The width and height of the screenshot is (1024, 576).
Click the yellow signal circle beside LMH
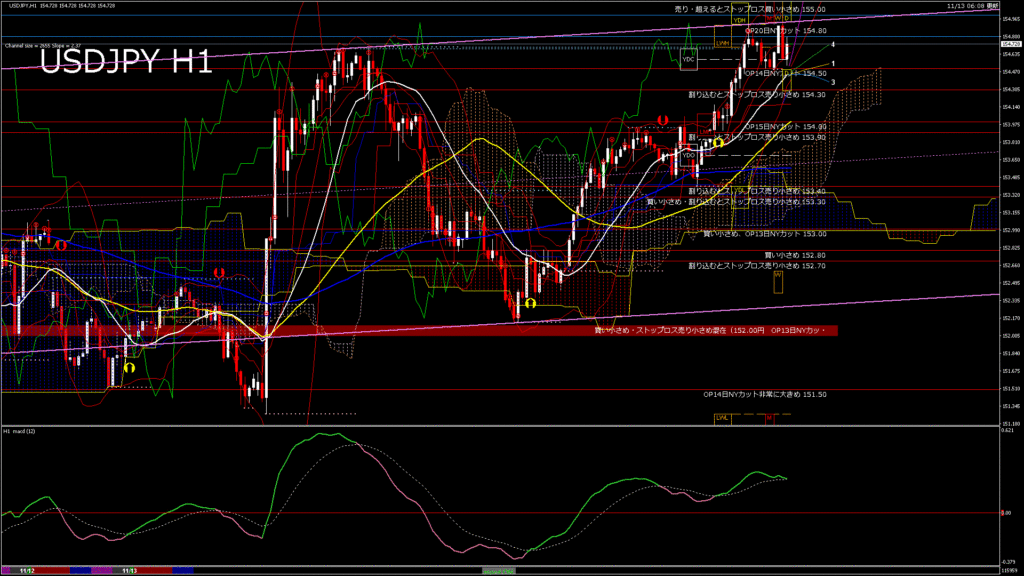click(718, 143)
